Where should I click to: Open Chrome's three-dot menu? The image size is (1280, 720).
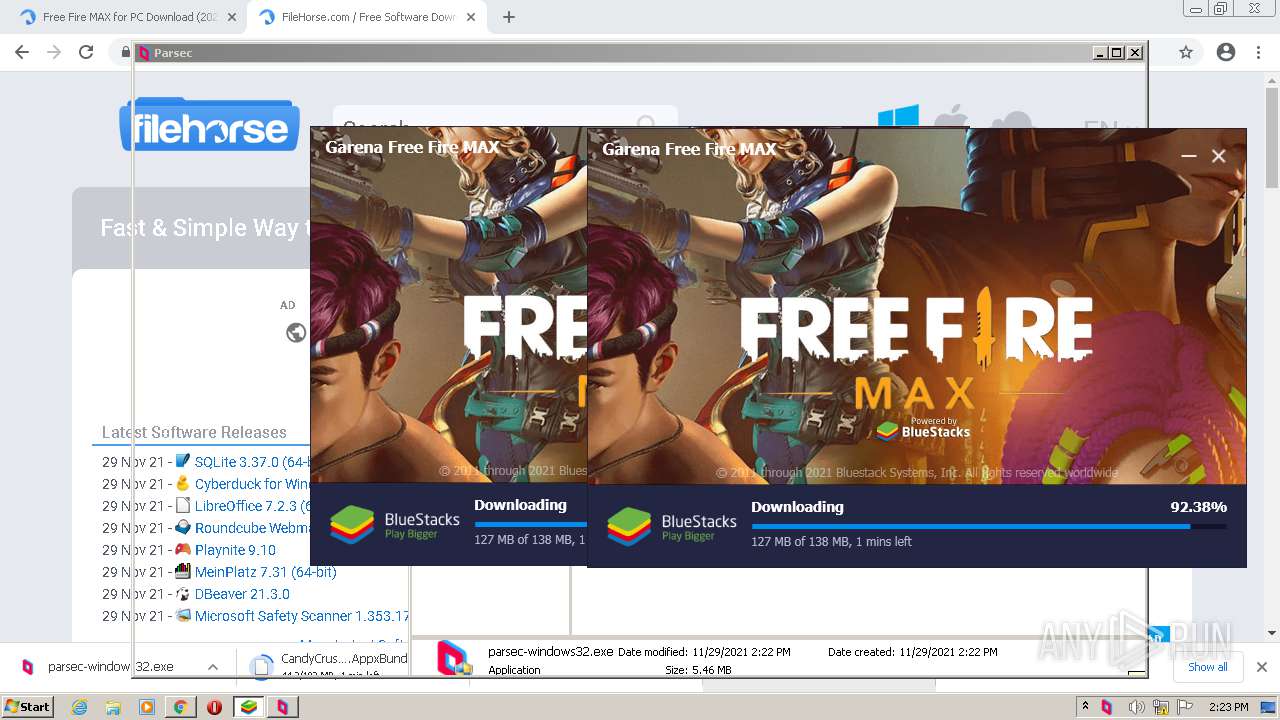pos(1259,52)
